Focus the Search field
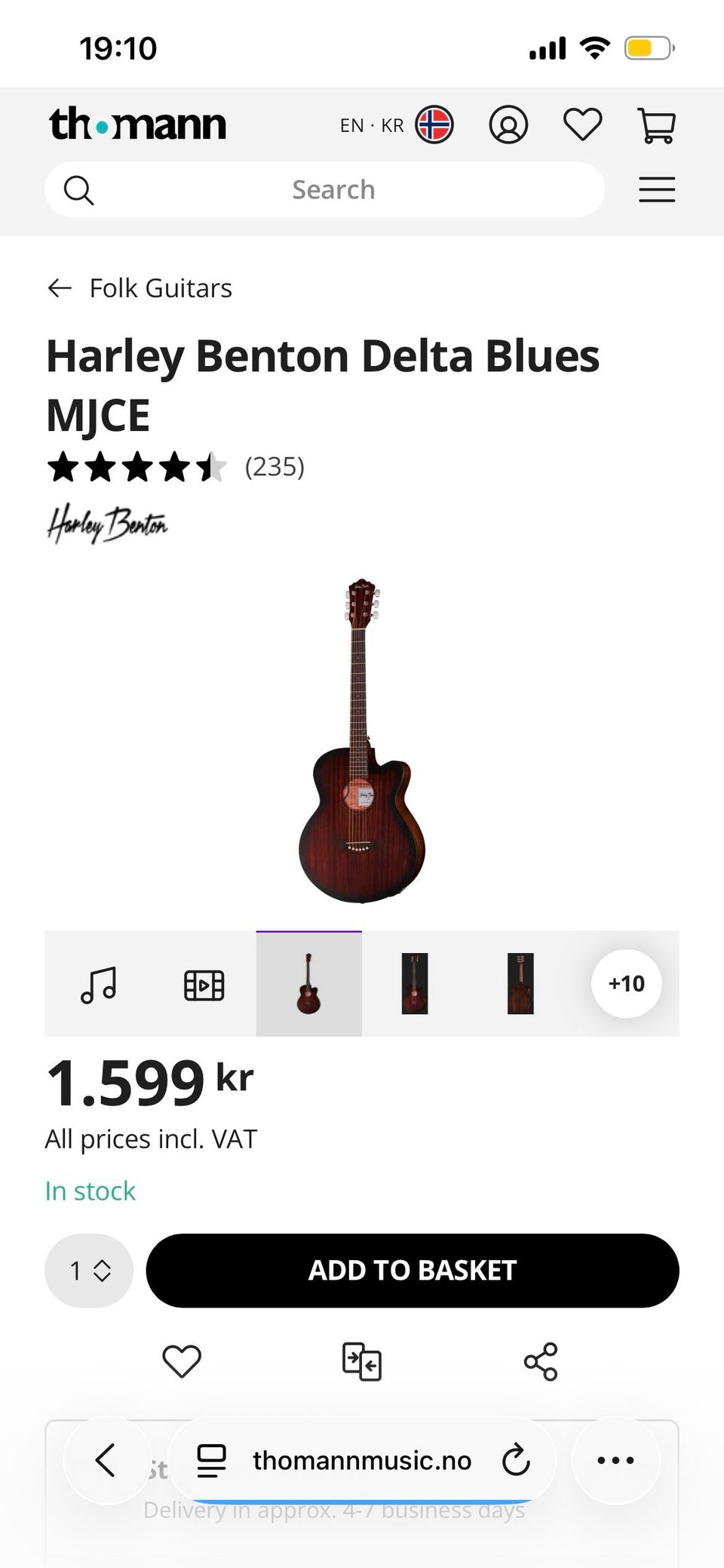The width and height of the screenshot is (724, 1568). tap(332, 189)
